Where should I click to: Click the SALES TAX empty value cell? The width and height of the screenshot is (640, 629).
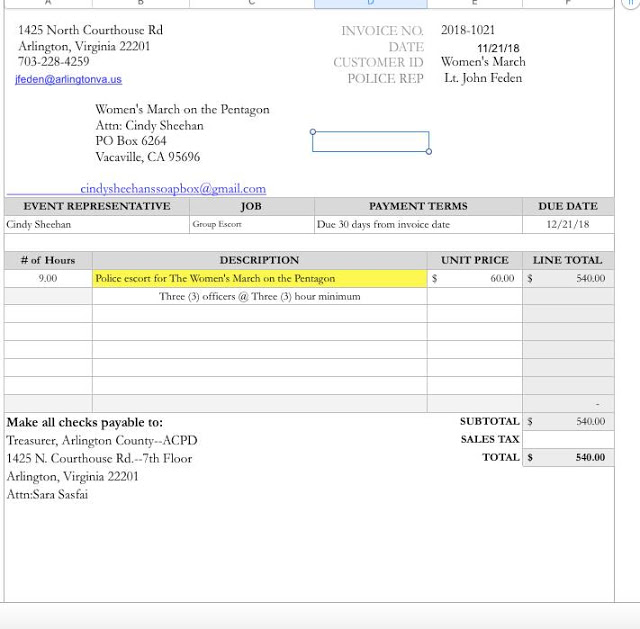coord(568,440)
